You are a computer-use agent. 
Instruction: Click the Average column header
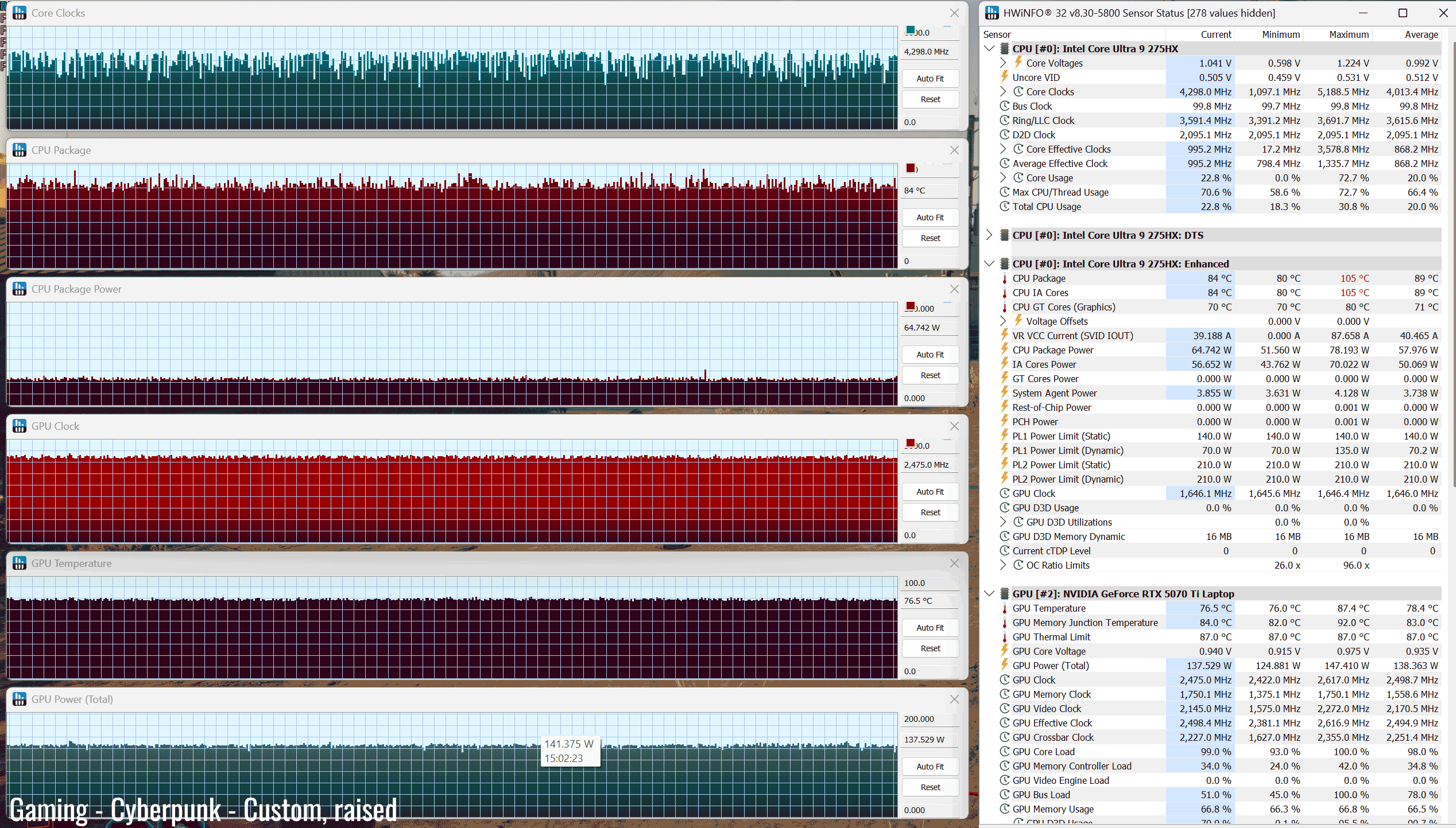pyautogui.click(x=1421, y=34)
